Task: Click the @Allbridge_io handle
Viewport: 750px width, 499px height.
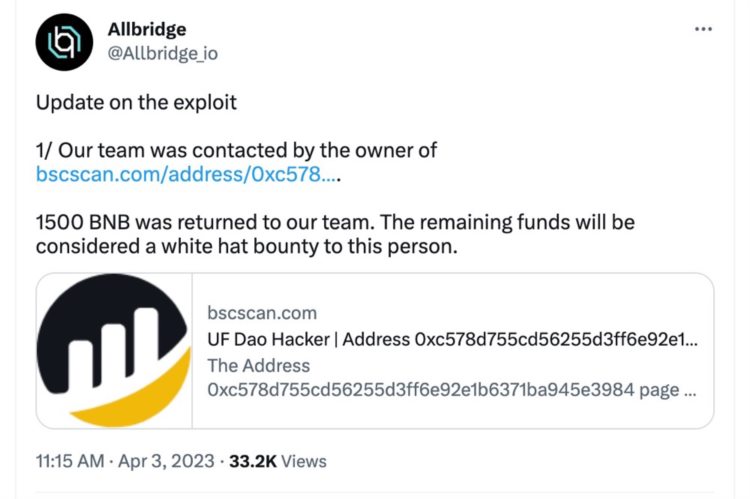Action: click(162, 53)
